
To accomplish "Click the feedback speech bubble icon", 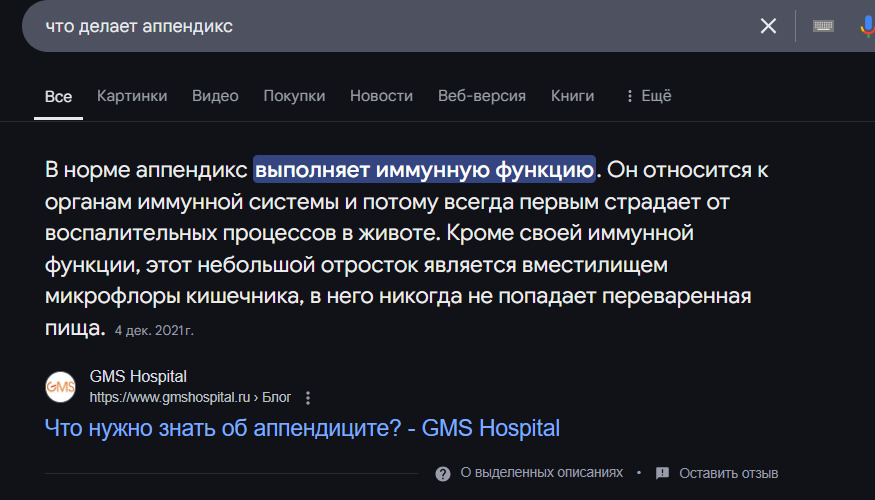I will point(662,473).
